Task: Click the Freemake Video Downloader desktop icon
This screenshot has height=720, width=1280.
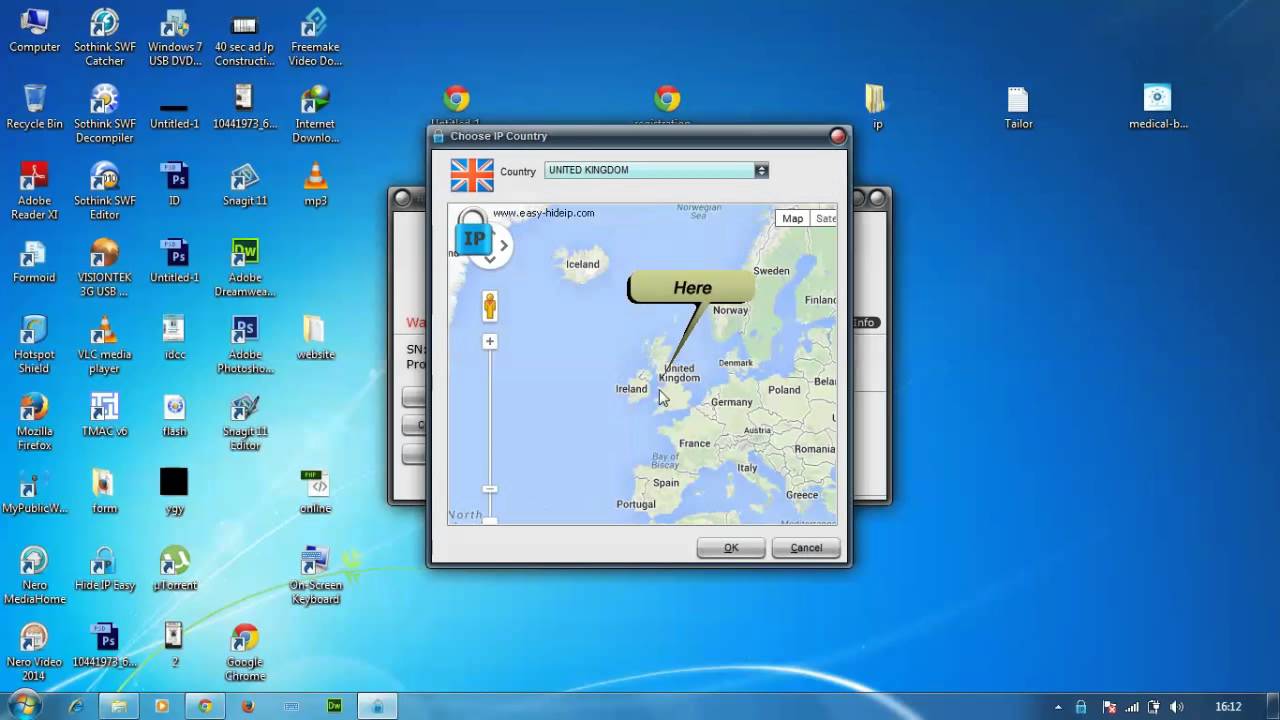Action: coord(315,37)
